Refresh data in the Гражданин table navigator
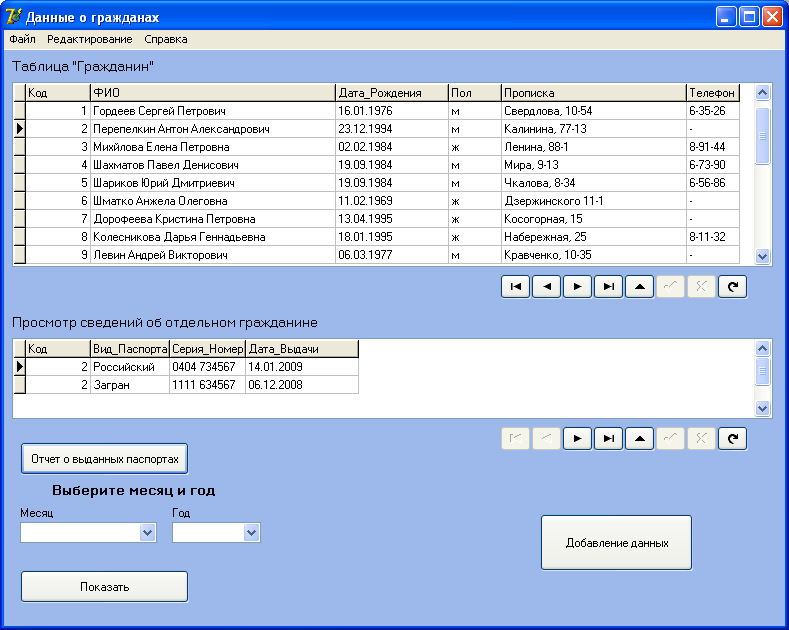 pos(732,286)
